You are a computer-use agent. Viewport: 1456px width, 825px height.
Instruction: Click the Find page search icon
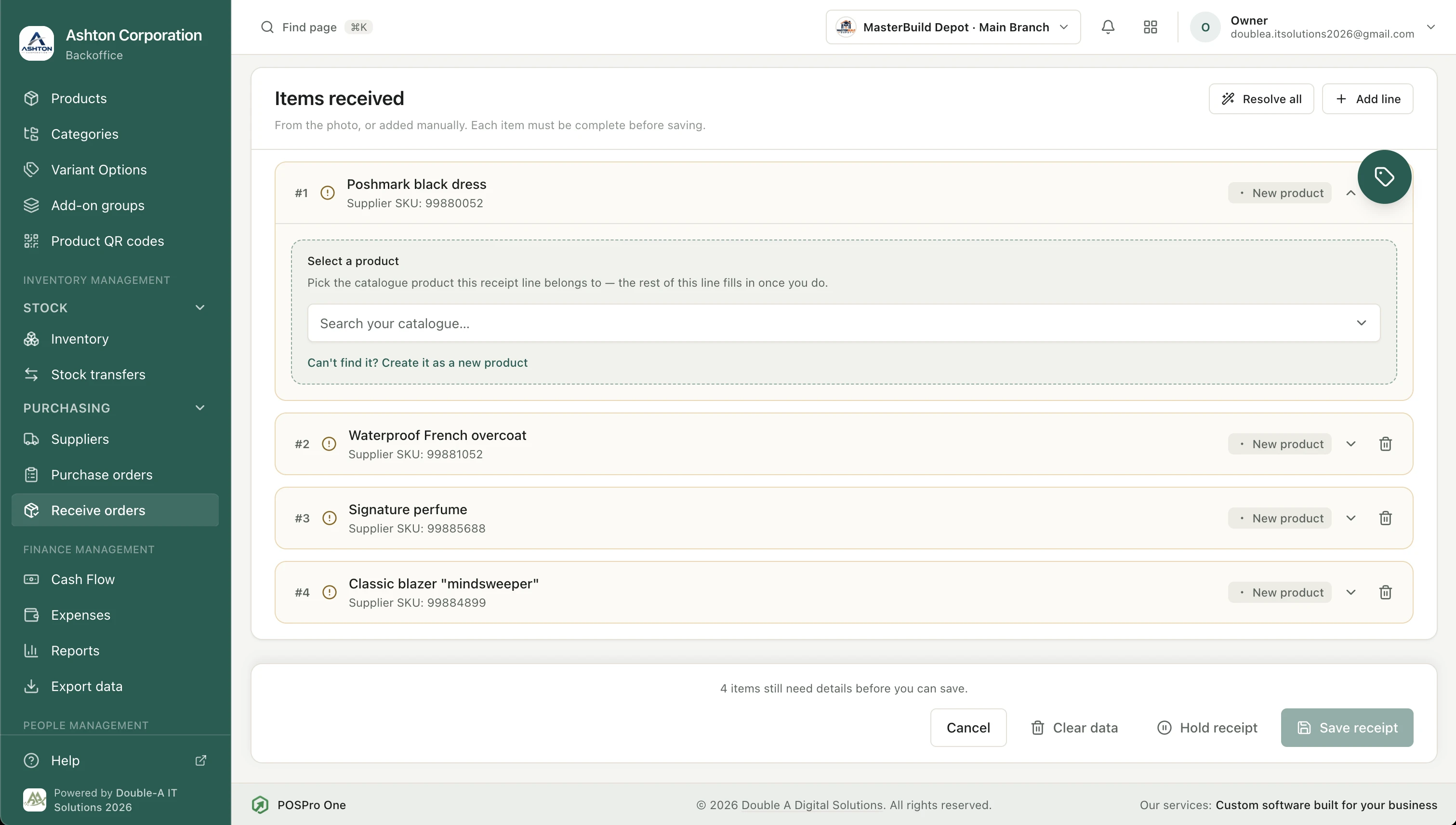pyautogui.click(x=267, y=27)
